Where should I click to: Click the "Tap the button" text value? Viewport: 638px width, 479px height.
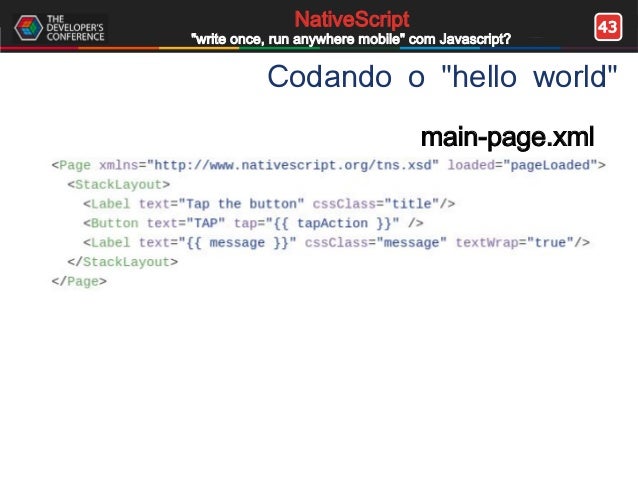point(241,203)
